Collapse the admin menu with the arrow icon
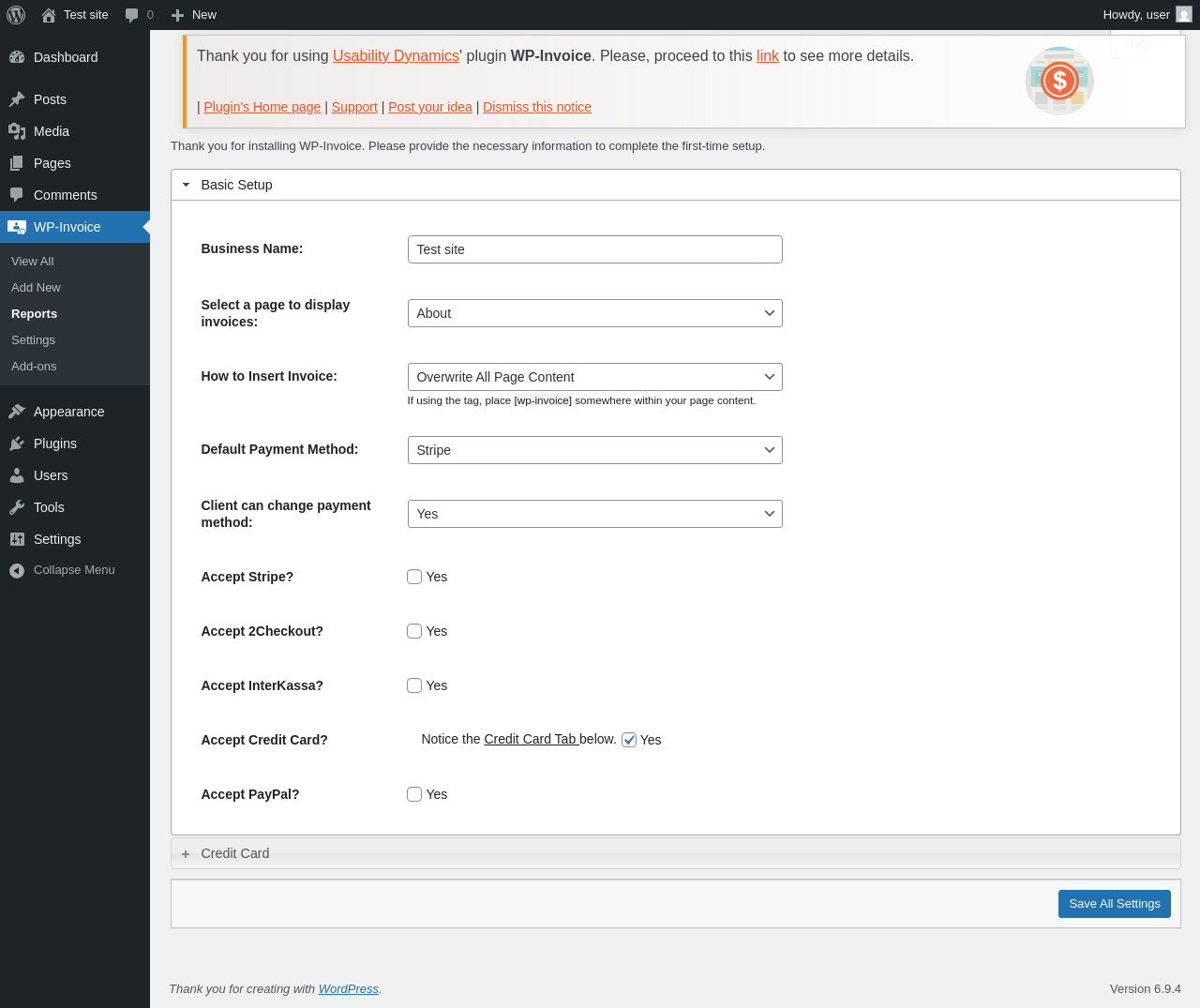1200x1008 pixels. [17, 570]
